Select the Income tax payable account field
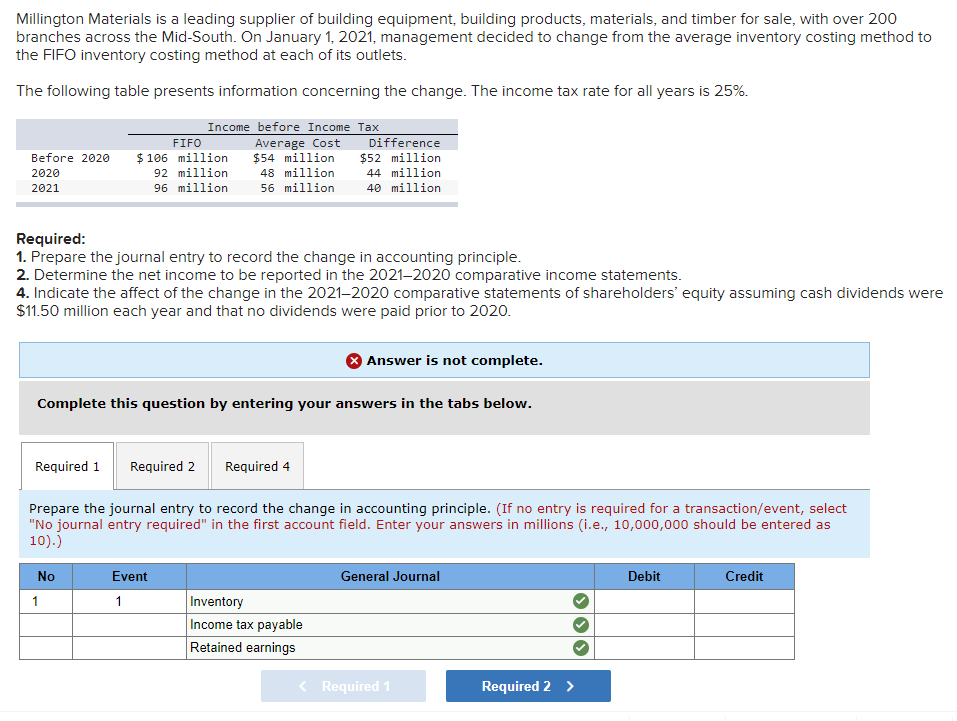 [x=390, y=625]
